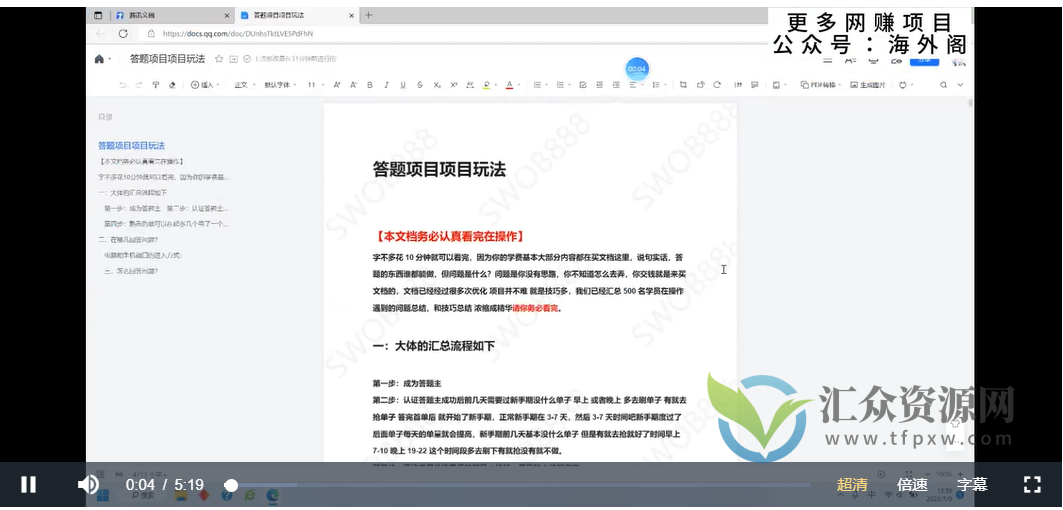Screen dimensions: 1063x510
Task: Click the redo arrow in toolbar
Action: click(x=139, y=85)
